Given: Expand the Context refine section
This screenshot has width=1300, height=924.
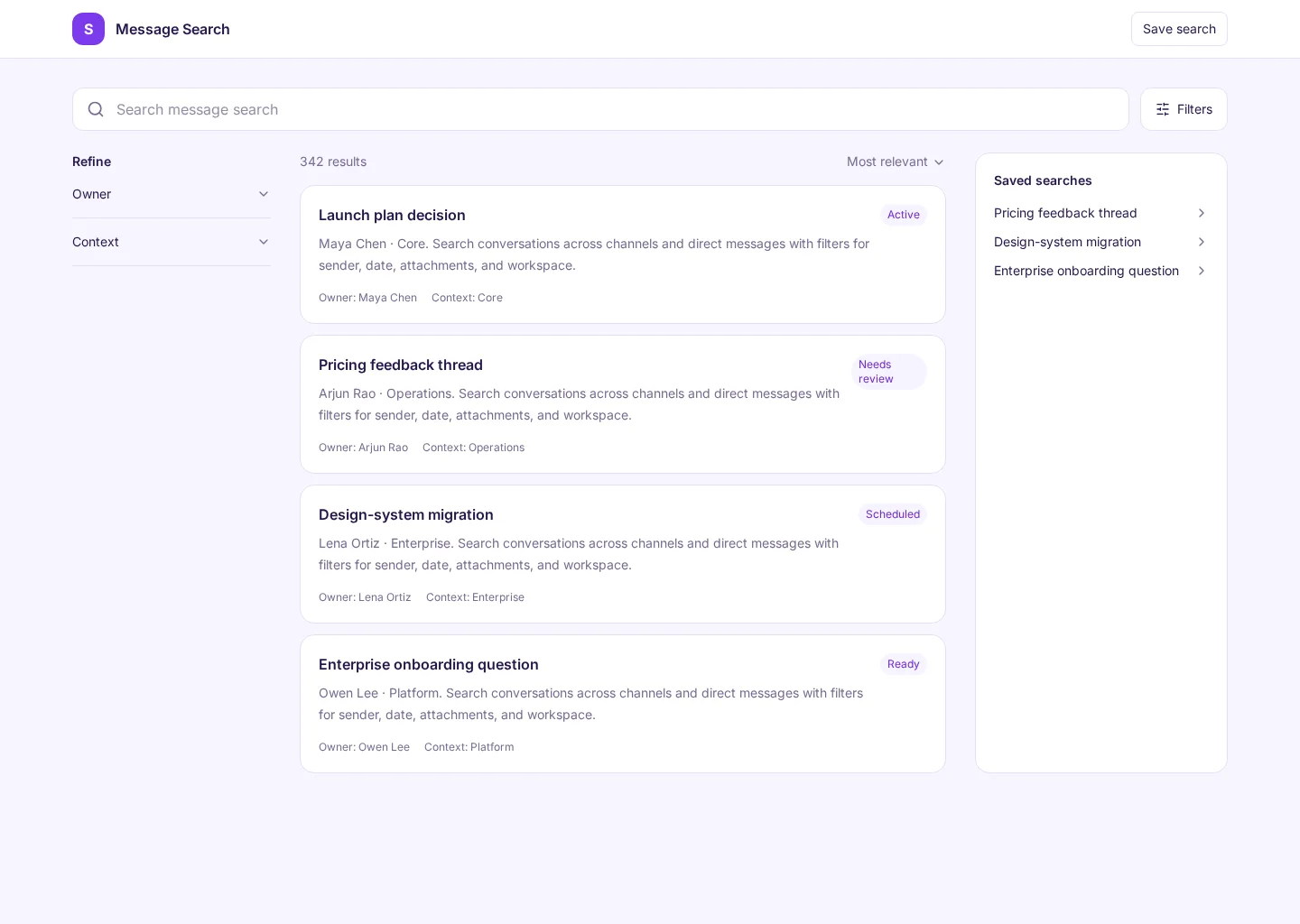Looking at the screenshot, I should click(172, 242).
